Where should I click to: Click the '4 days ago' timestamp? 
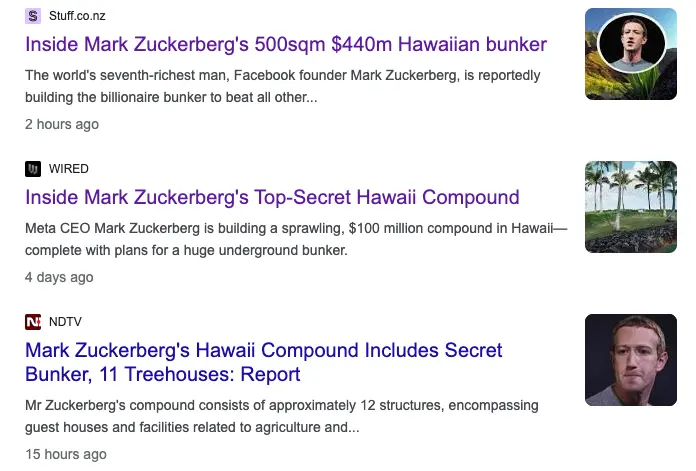(x=59, y=277)
